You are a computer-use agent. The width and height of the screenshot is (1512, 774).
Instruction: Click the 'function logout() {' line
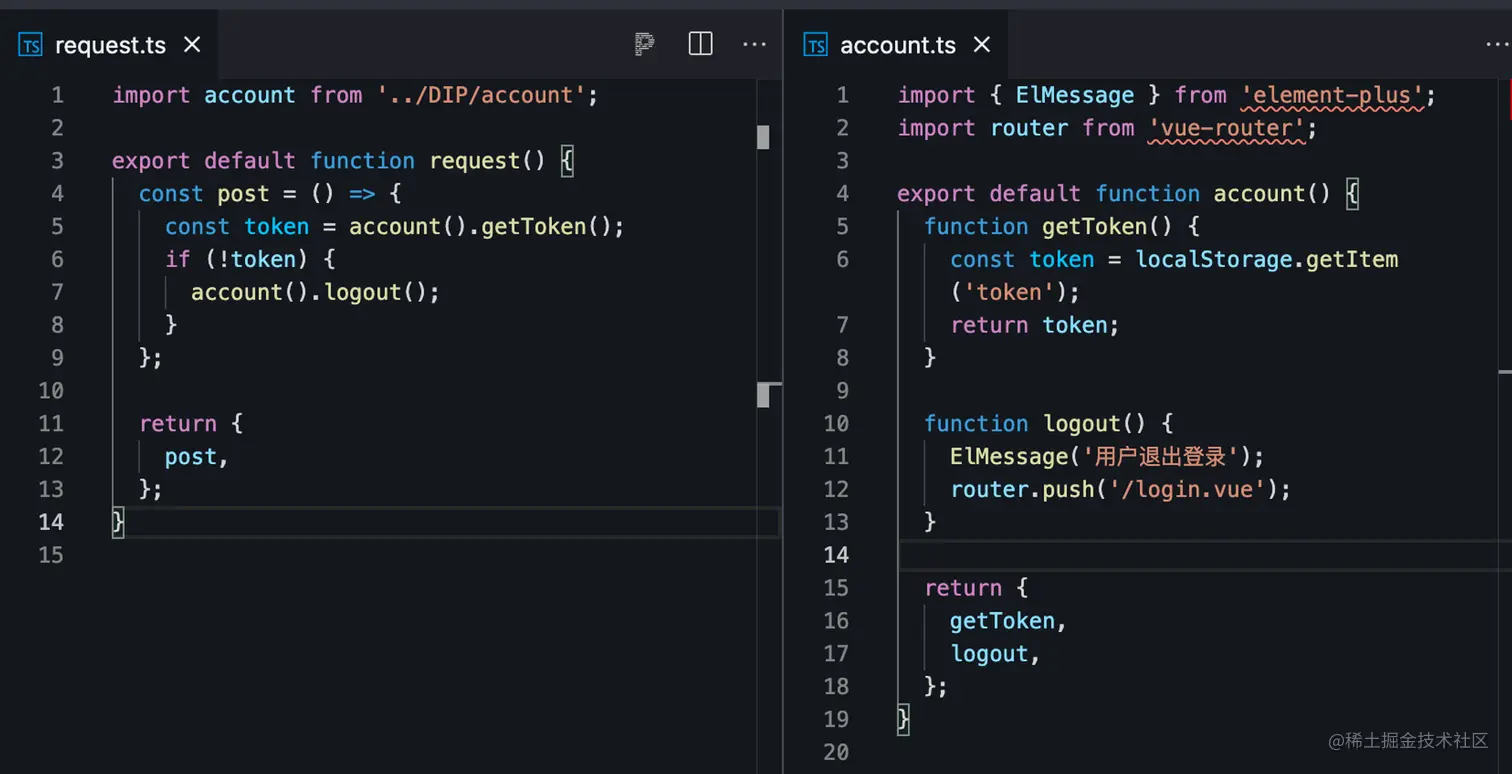click(x=1048, y=424)
